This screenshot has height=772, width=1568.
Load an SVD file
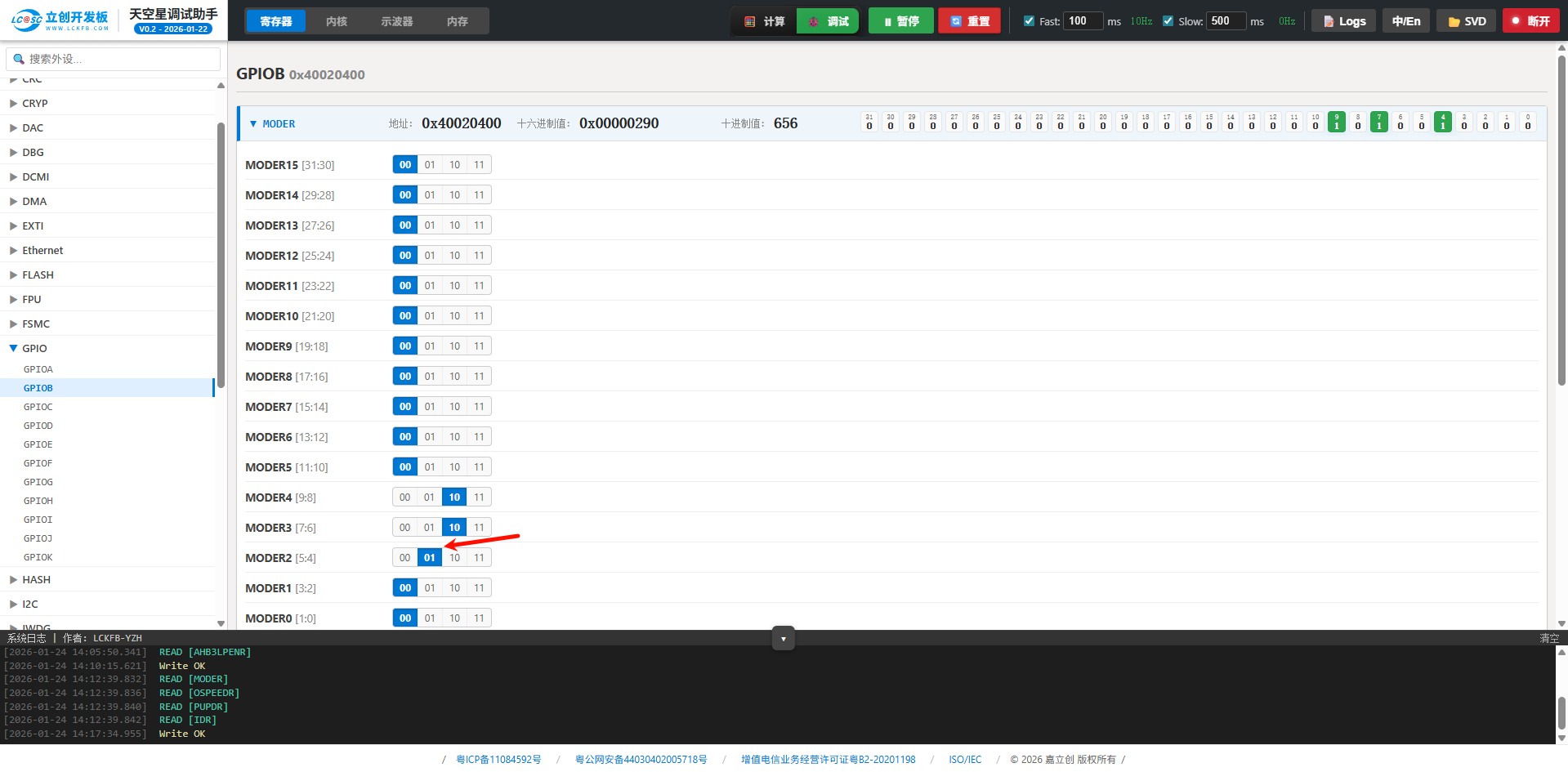[1466, 21]
